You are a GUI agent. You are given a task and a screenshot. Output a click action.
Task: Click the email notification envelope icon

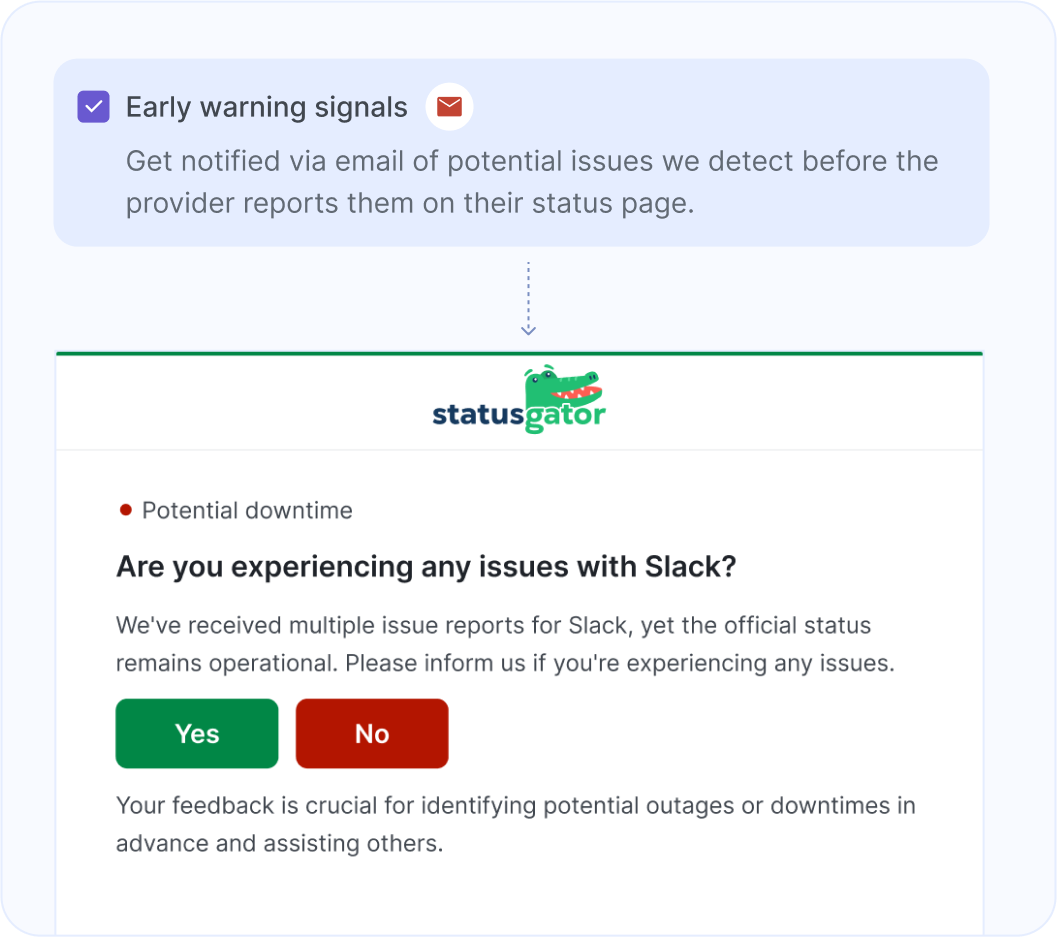click(x=449, y=107)
